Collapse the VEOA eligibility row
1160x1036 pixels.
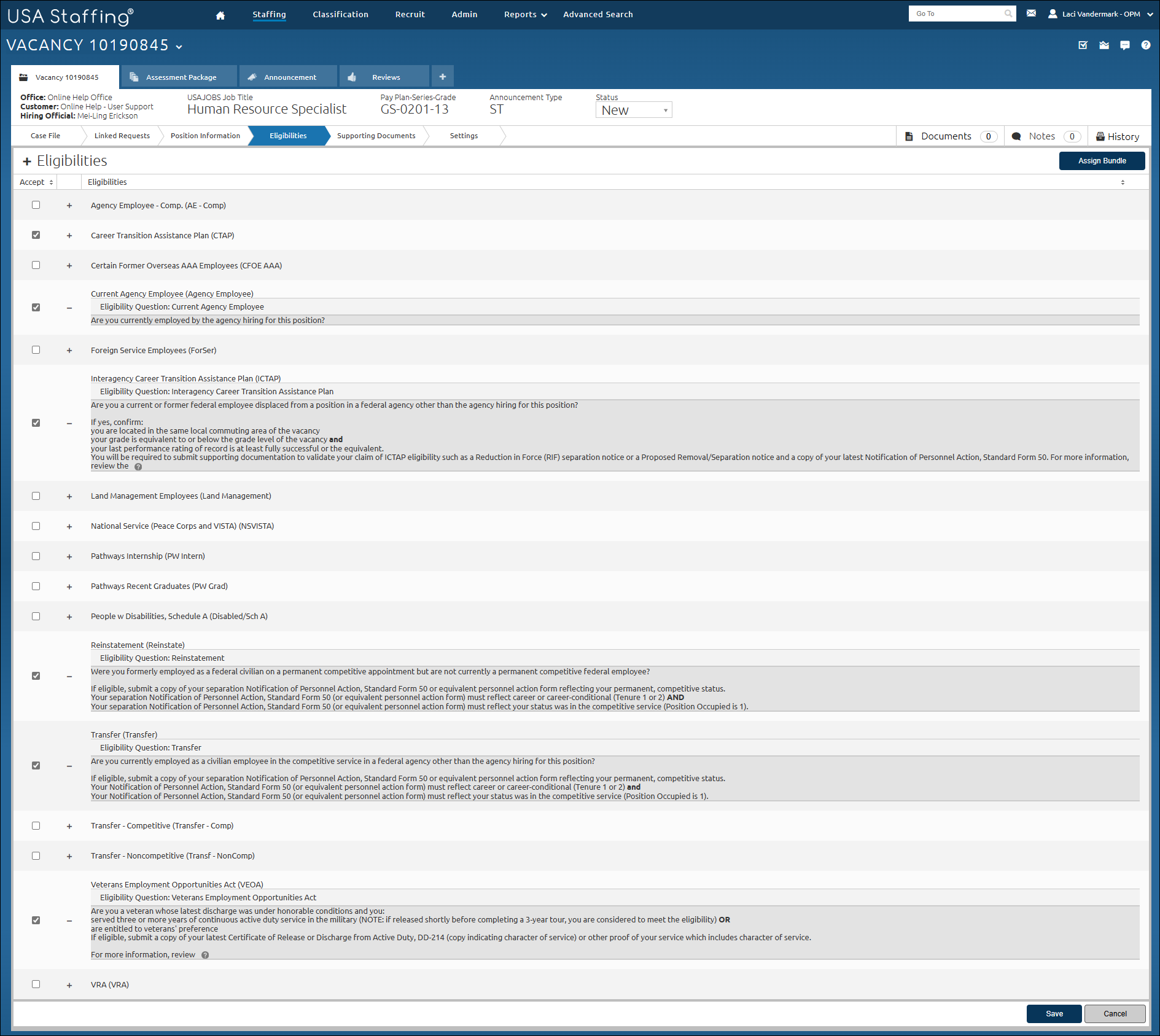pos(69,921)
